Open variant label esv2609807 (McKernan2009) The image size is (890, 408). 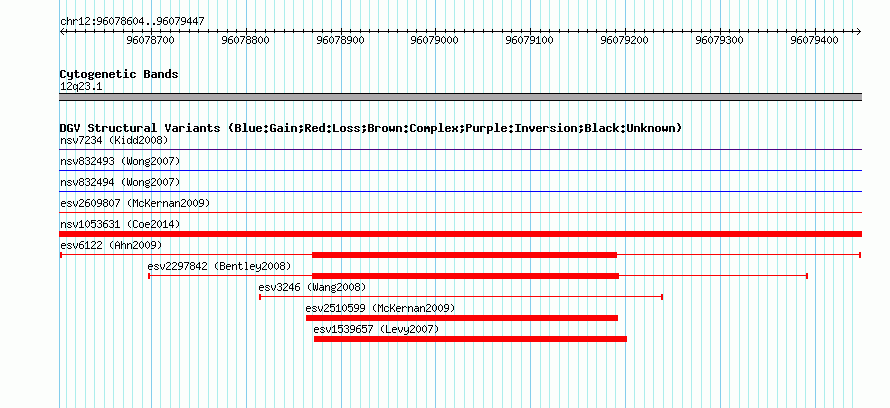click(x=135, y=203)
